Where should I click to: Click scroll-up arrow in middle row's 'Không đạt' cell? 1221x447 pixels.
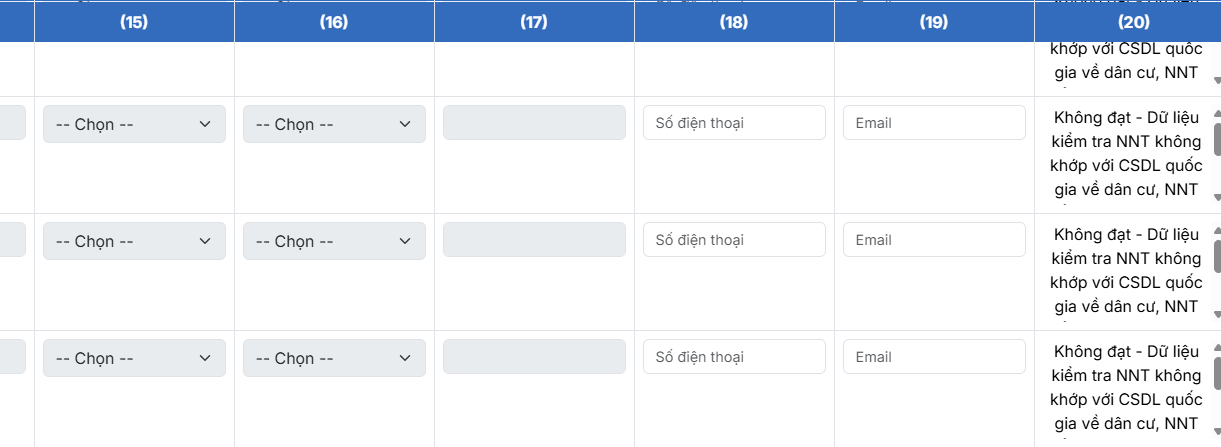click(x=1216, y=230)
